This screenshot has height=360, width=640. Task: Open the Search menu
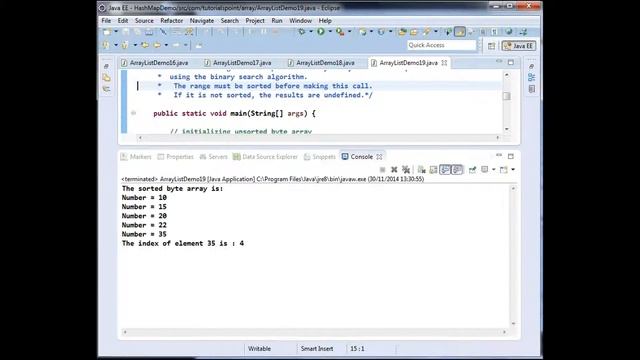click(x=230, y=20)
